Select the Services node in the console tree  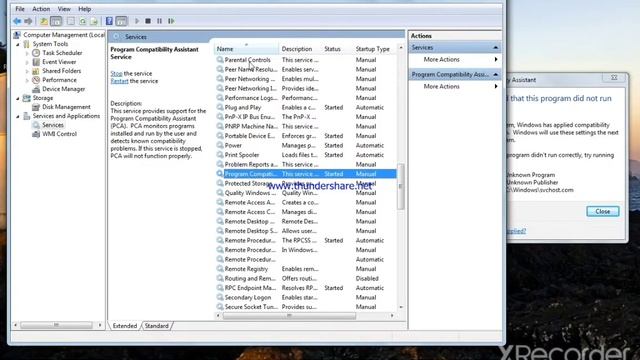click(53, 124)
